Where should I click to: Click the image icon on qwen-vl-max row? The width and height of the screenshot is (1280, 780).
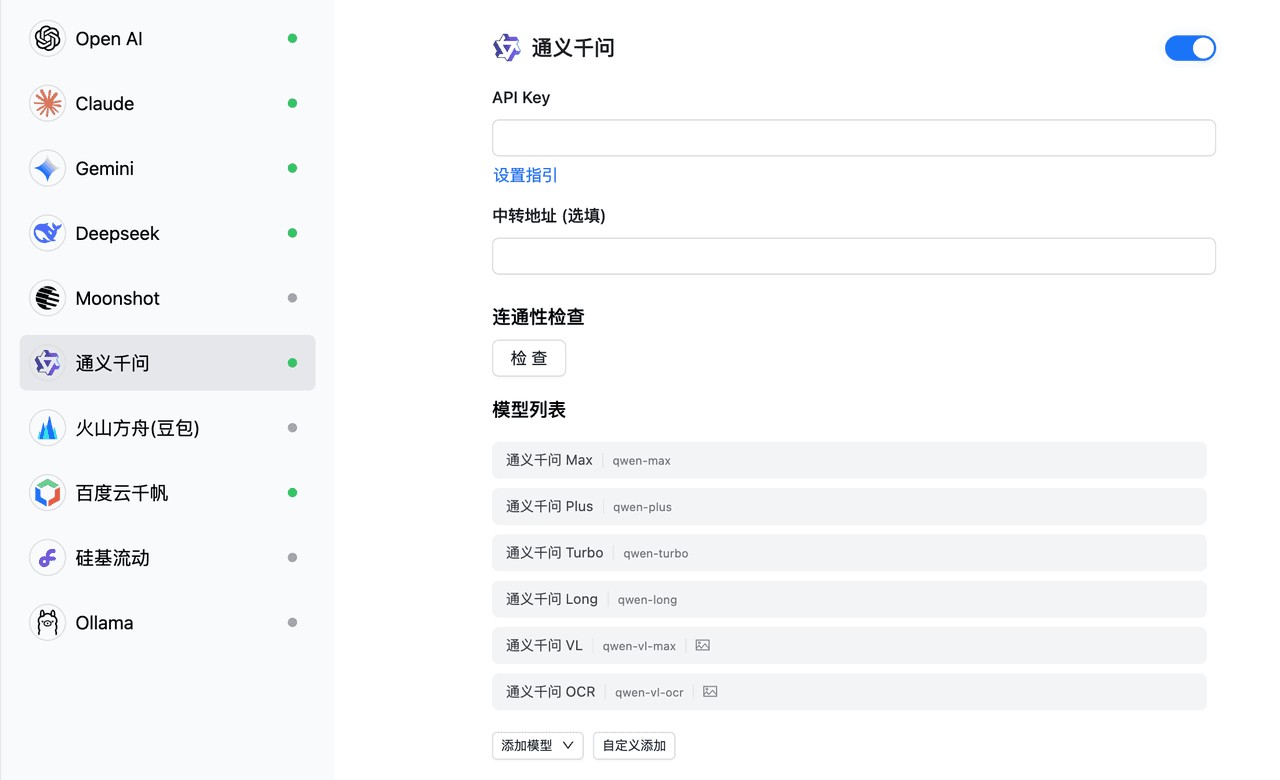click(702, 646)
